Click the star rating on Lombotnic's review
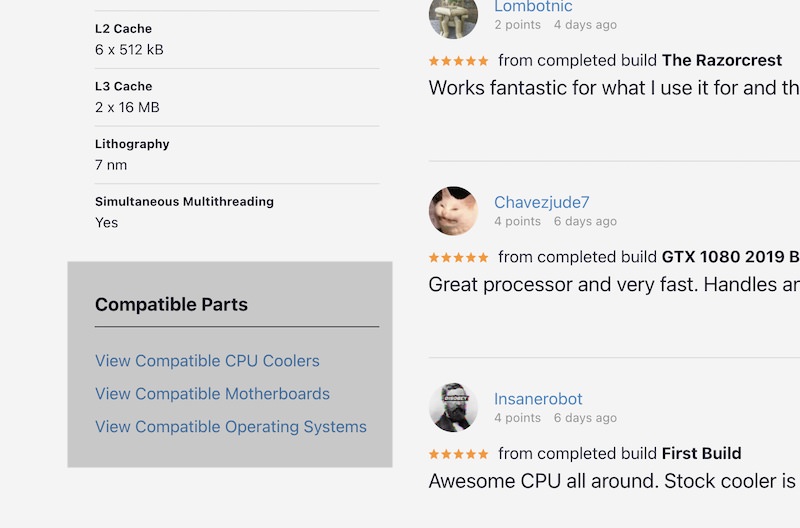Image resolution: width=800 pixels, height=528 pixels. pyautogui.click(x=459, y=61)
